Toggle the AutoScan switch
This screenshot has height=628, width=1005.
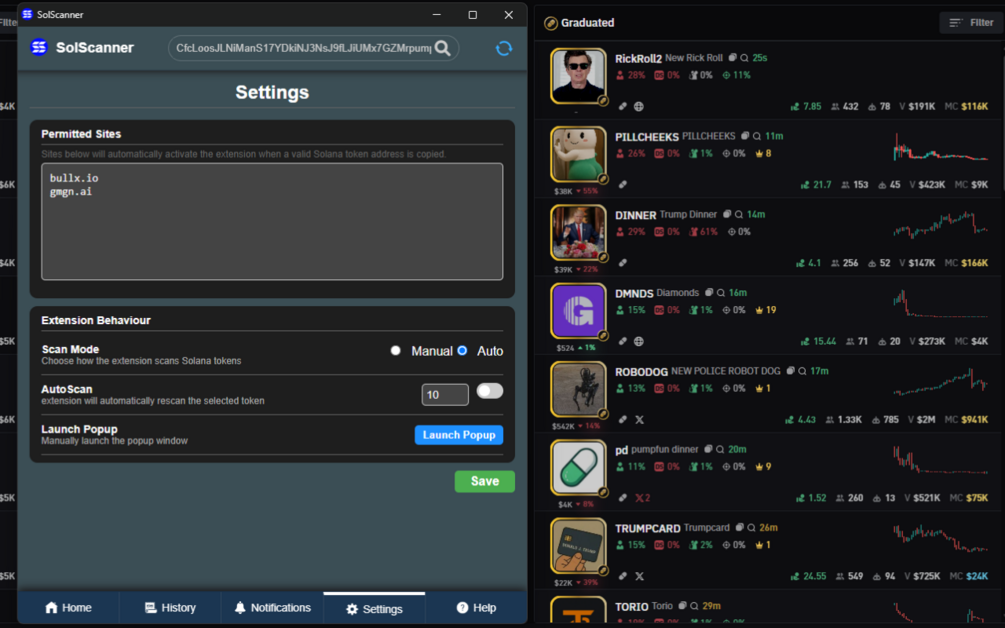tap(490, 391)
